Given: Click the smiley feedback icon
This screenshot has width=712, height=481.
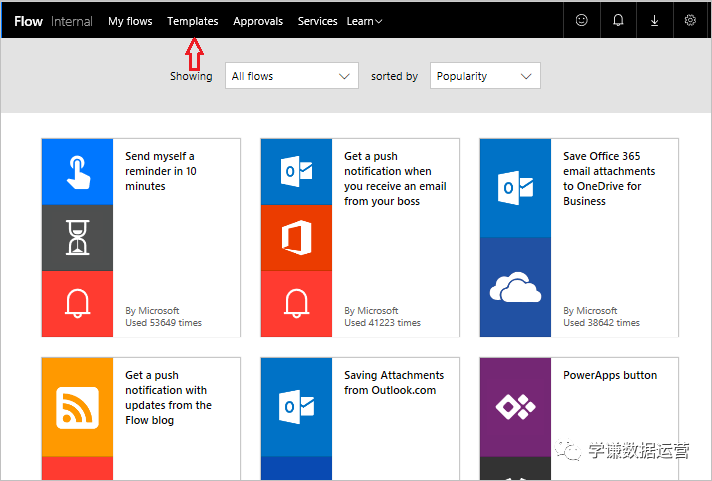Looking at the screenshot, I should [x=582, y=20].
